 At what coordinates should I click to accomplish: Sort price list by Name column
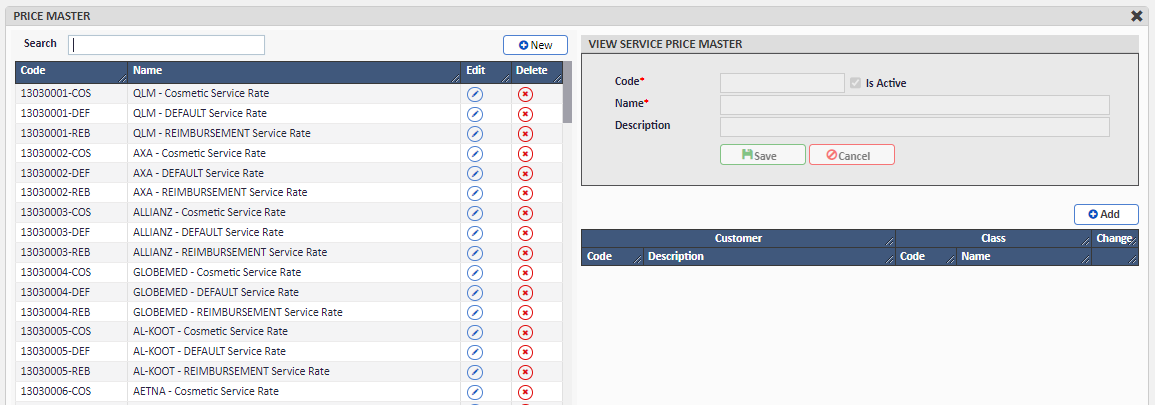tap(294, 71)
